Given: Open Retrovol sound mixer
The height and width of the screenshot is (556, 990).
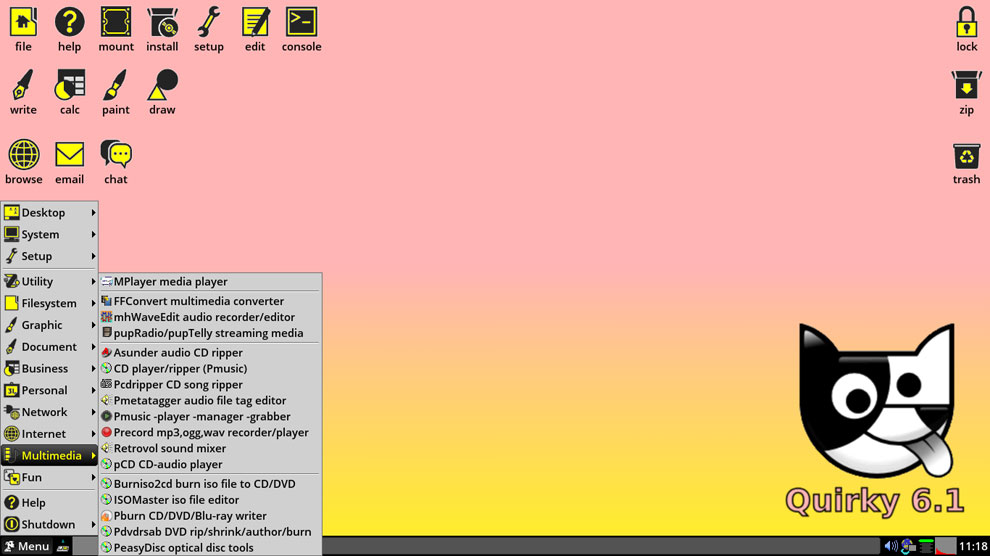Looking at the screenshot, I should [x=210, y=448].
